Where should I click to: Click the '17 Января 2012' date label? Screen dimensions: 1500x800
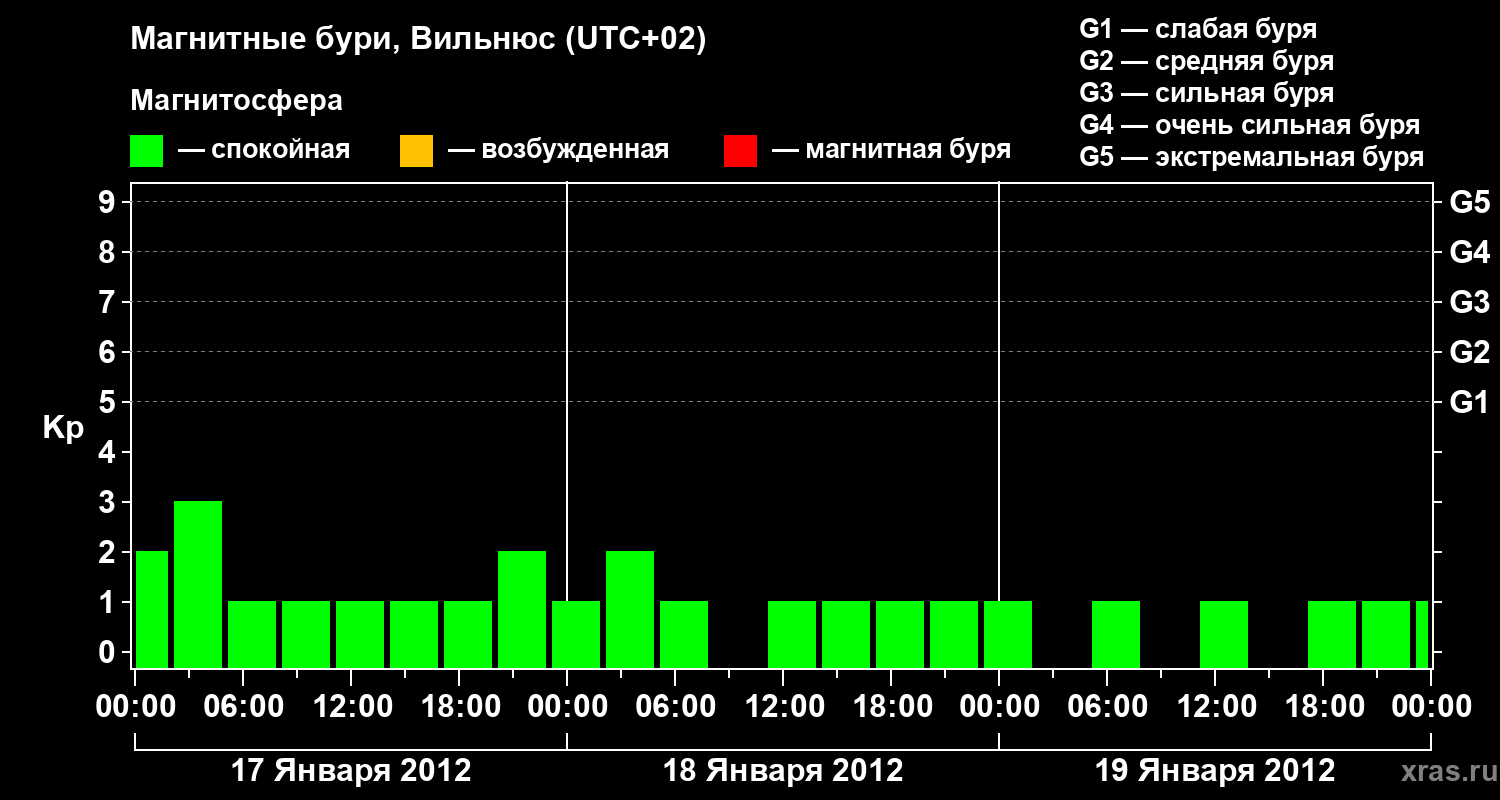click(351, 771)
